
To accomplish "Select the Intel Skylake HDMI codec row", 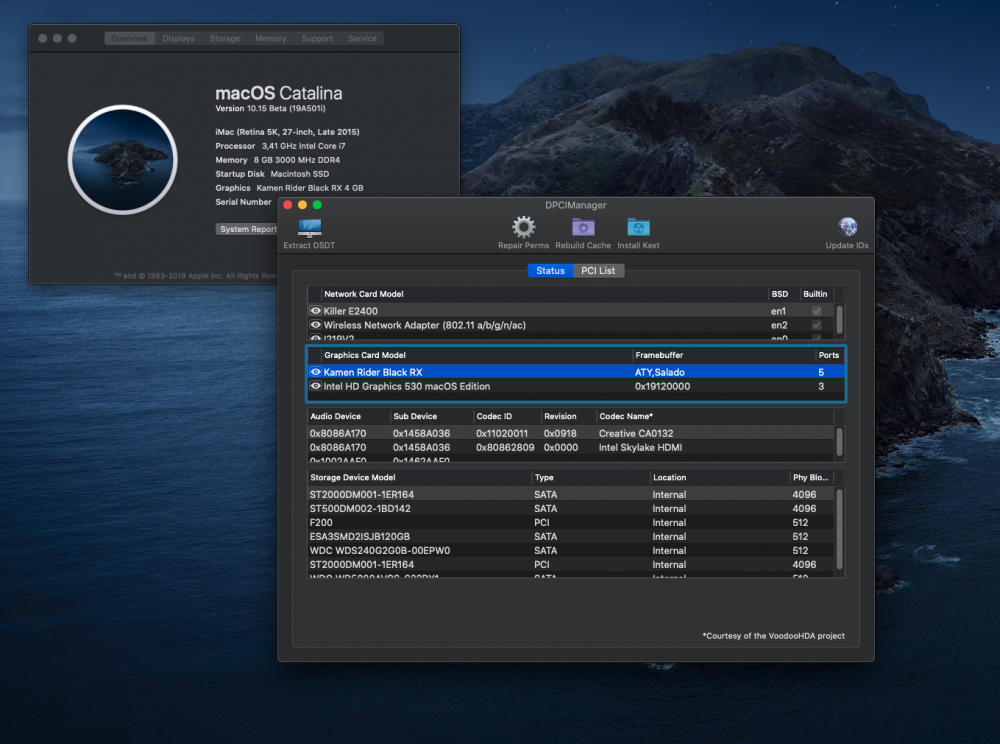I will point(571,448).
